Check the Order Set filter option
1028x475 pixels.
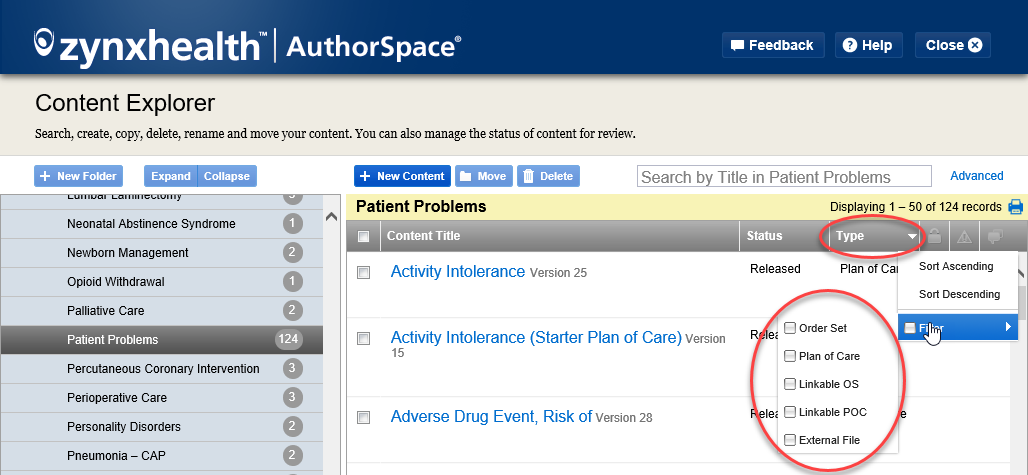click(791, 328)
